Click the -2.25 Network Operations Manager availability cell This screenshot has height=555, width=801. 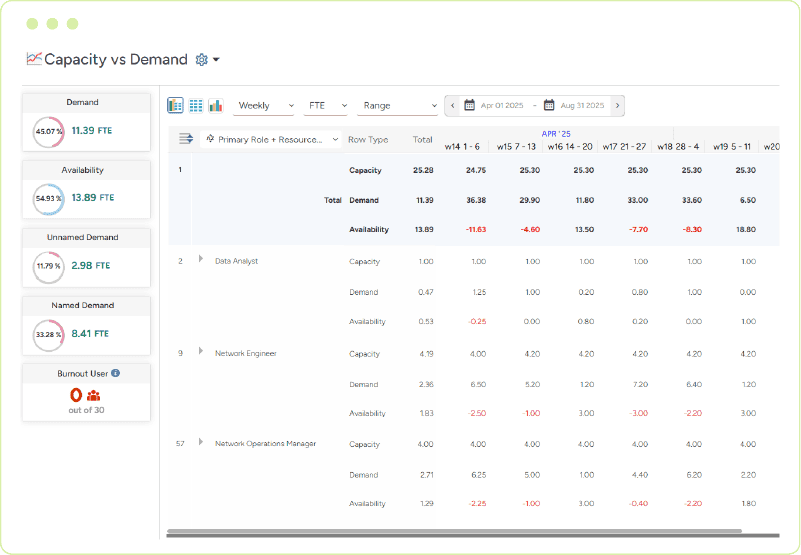coord(477,503)
